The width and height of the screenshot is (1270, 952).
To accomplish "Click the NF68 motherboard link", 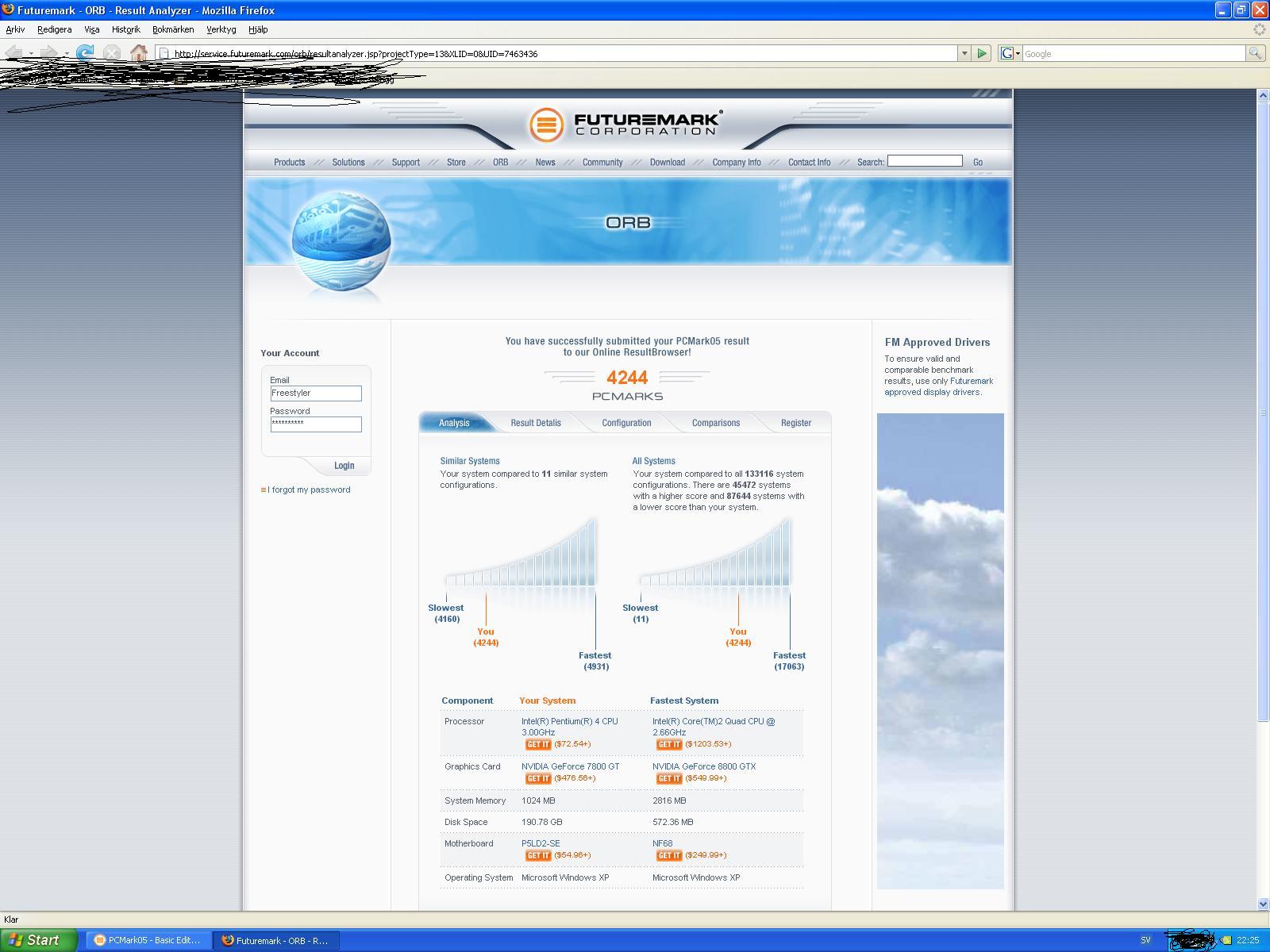I will (x=663, y=843).
